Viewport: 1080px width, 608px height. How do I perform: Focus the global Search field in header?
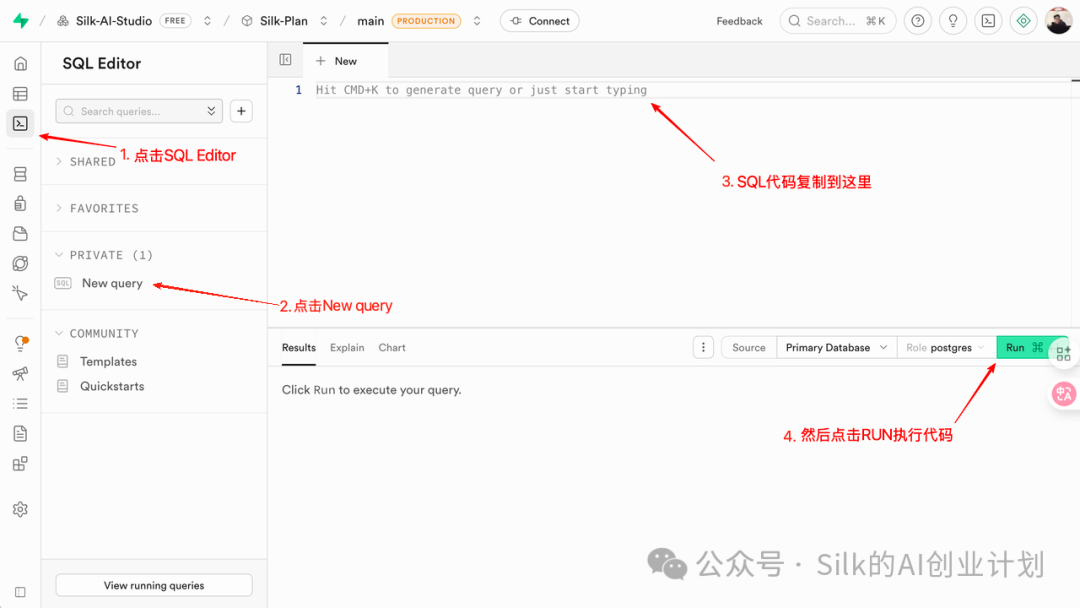coord(838,21)
